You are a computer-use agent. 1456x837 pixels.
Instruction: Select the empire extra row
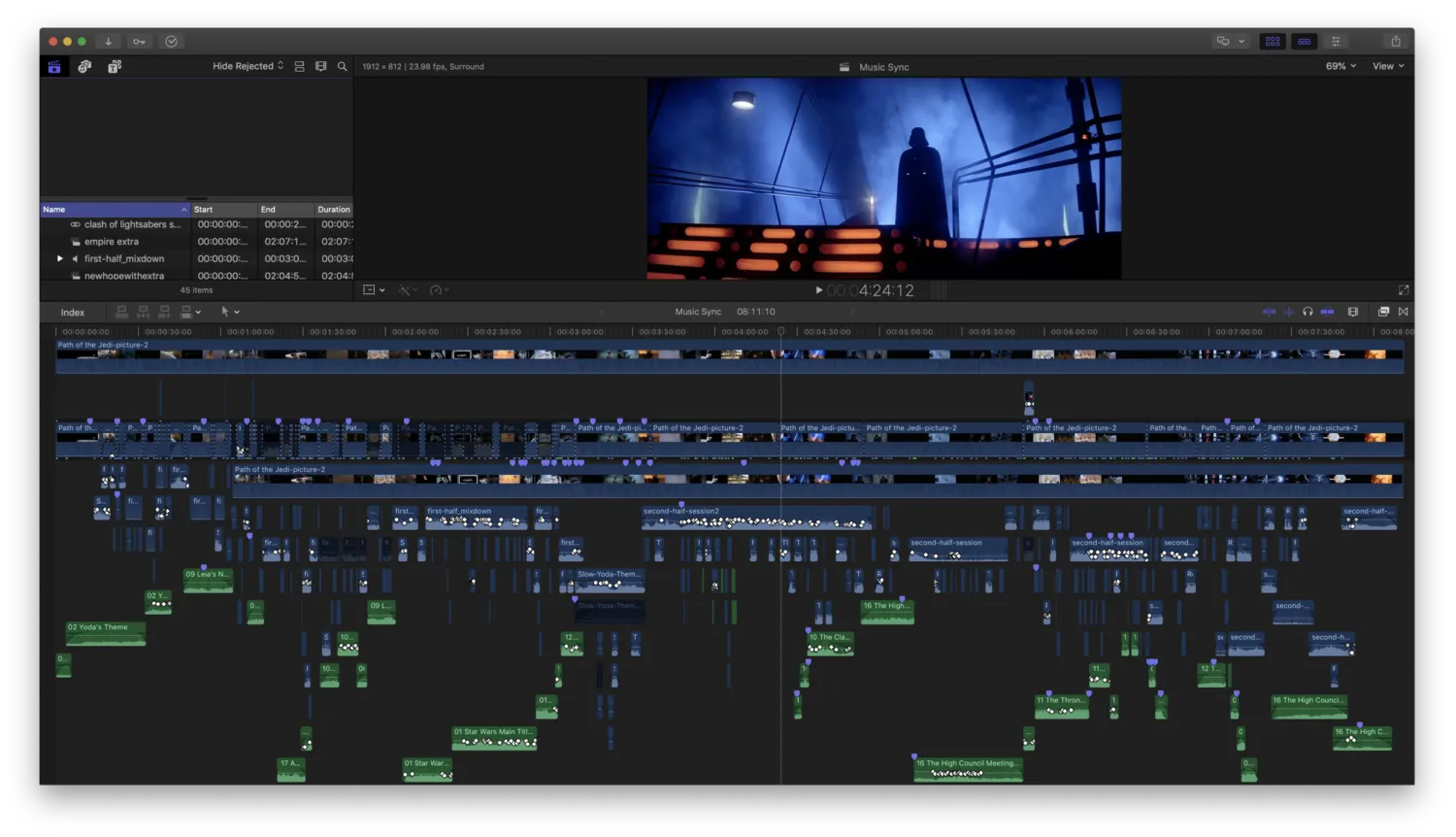pyautogui.click(x=196, y=242)
